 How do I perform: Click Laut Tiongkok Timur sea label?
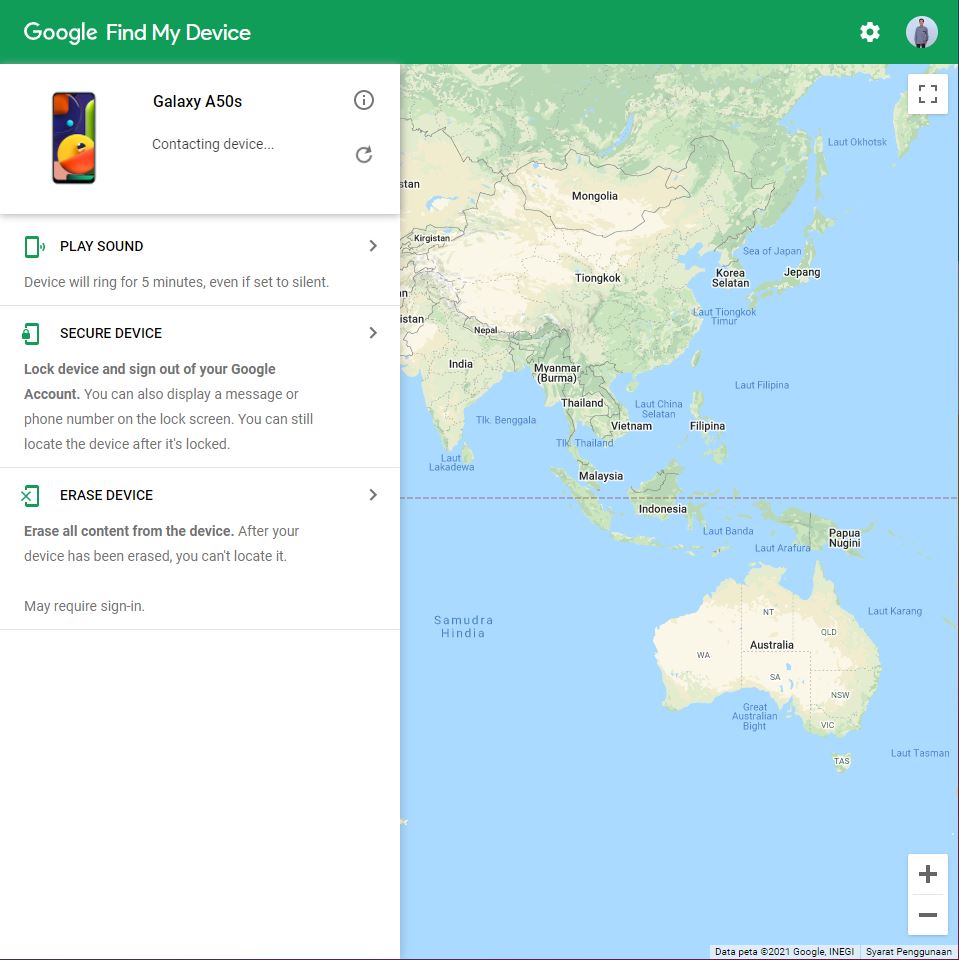[x=724, y=317]
